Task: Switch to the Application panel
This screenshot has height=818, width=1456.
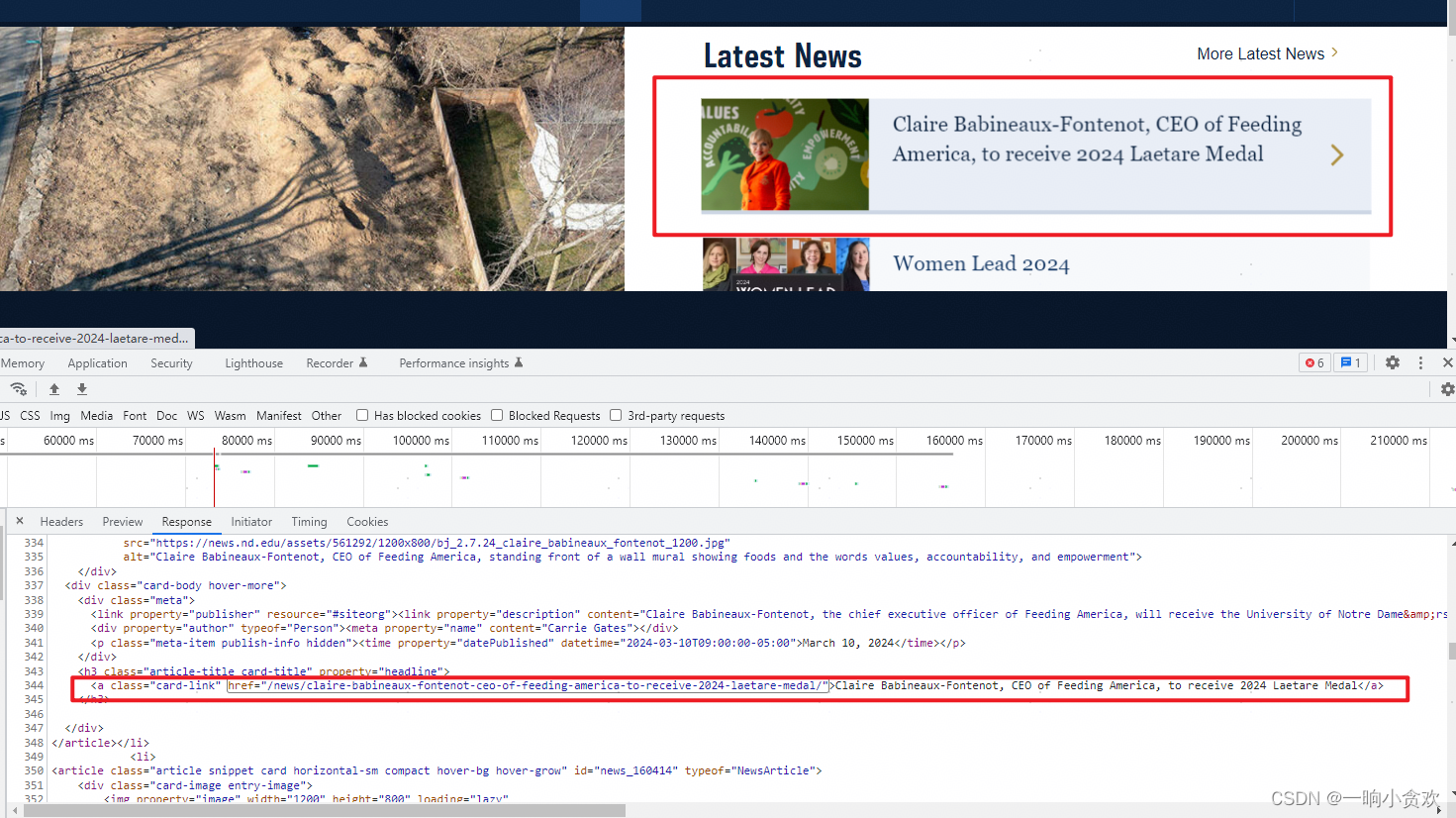Action: [97, 363]
